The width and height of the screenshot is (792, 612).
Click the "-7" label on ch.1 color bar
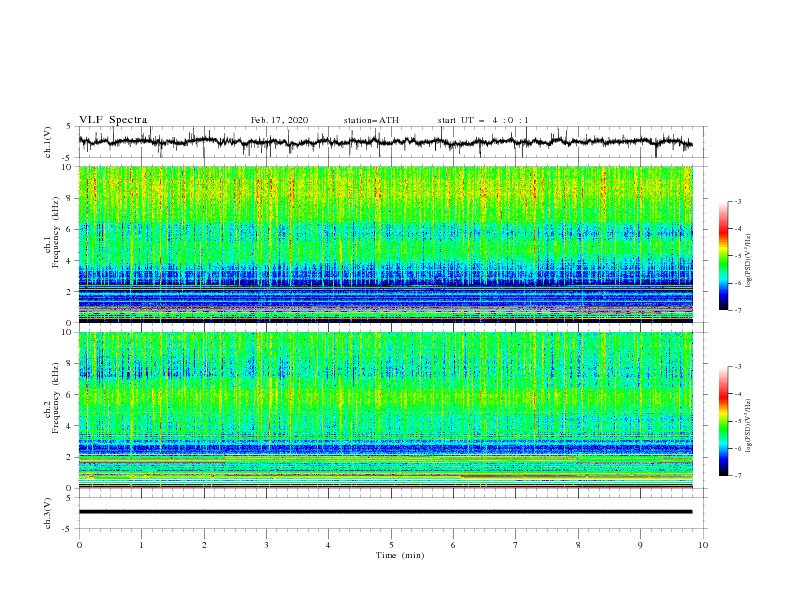pos(737,310)
